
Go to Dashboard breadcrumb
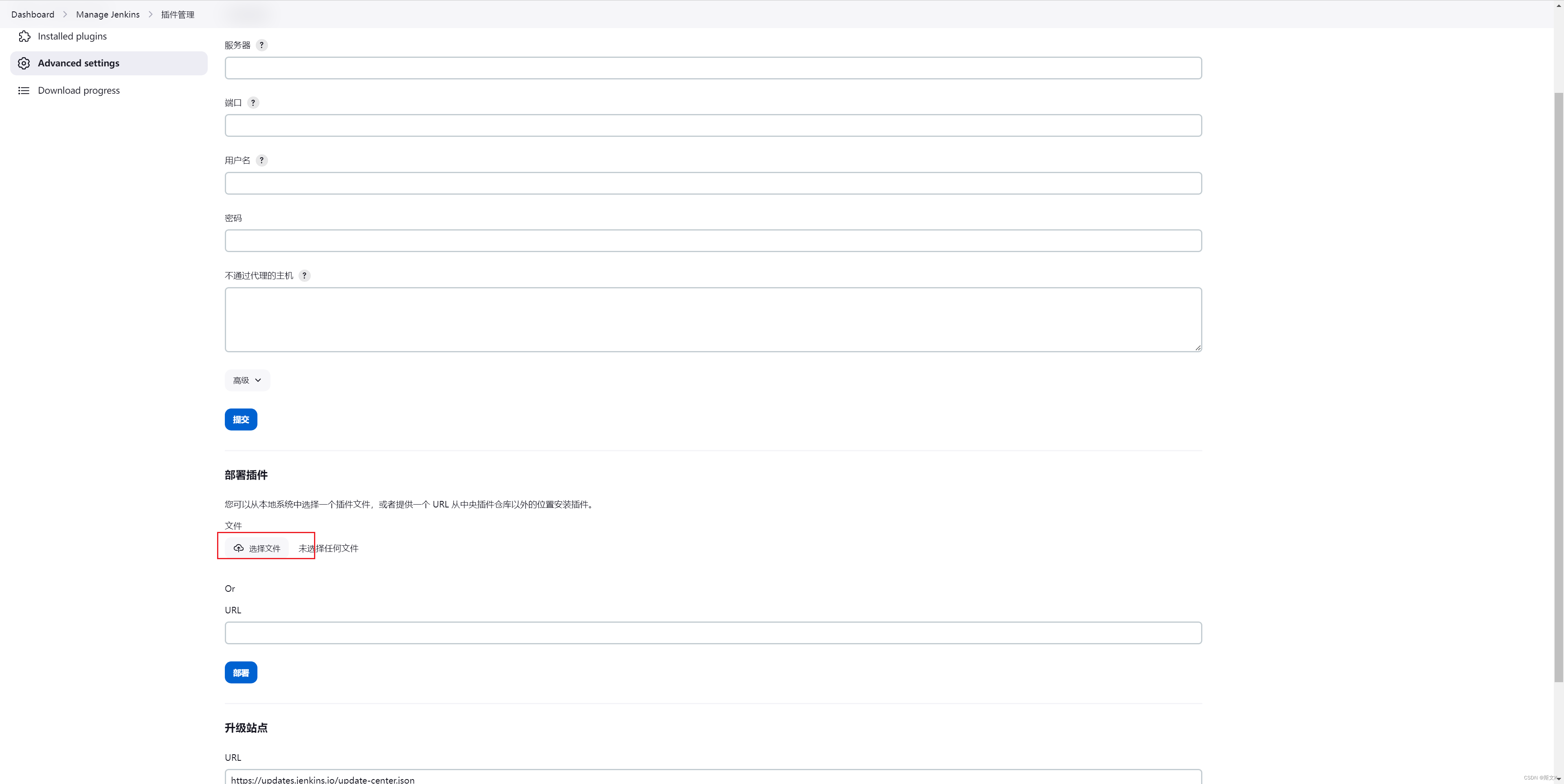33,14
